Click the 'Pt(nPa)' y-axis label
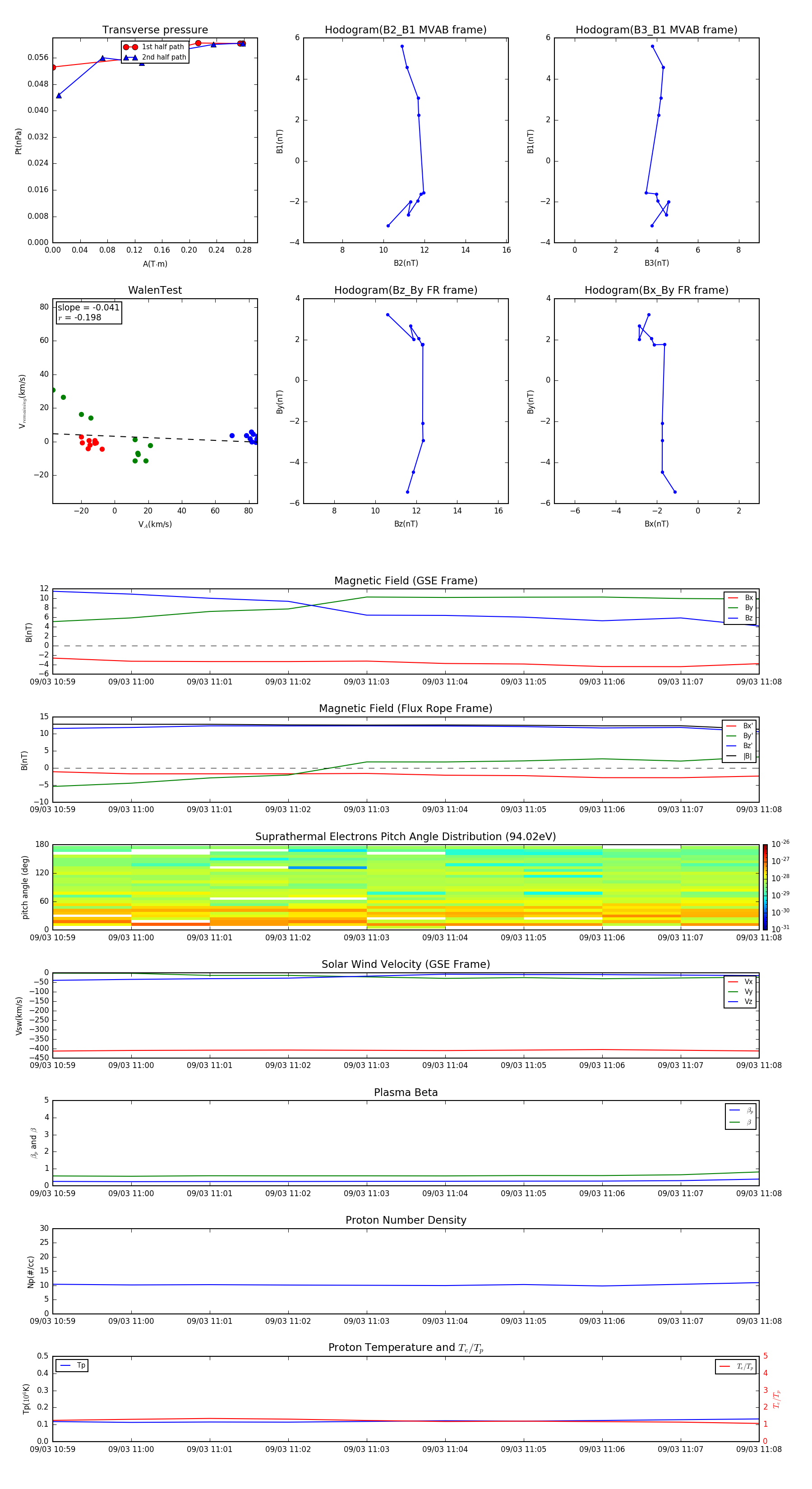Screen dimensions: 812x1489 pyautogui.click(x=18, y=140)
